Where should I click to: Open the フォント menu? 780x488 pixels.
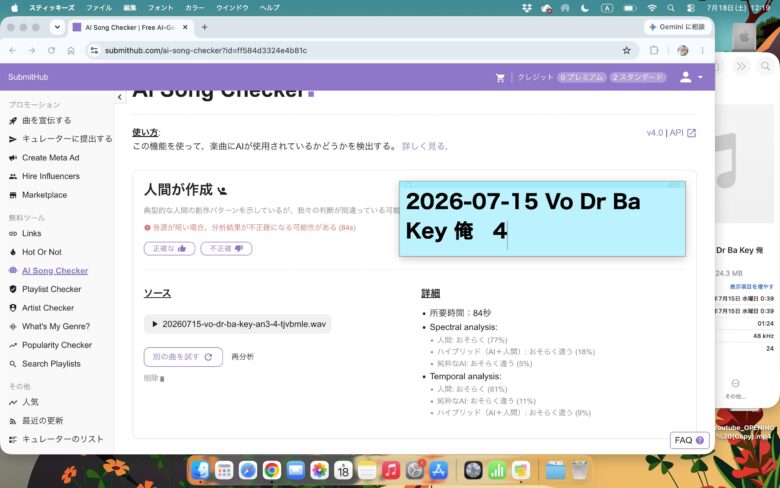(161, 8)
